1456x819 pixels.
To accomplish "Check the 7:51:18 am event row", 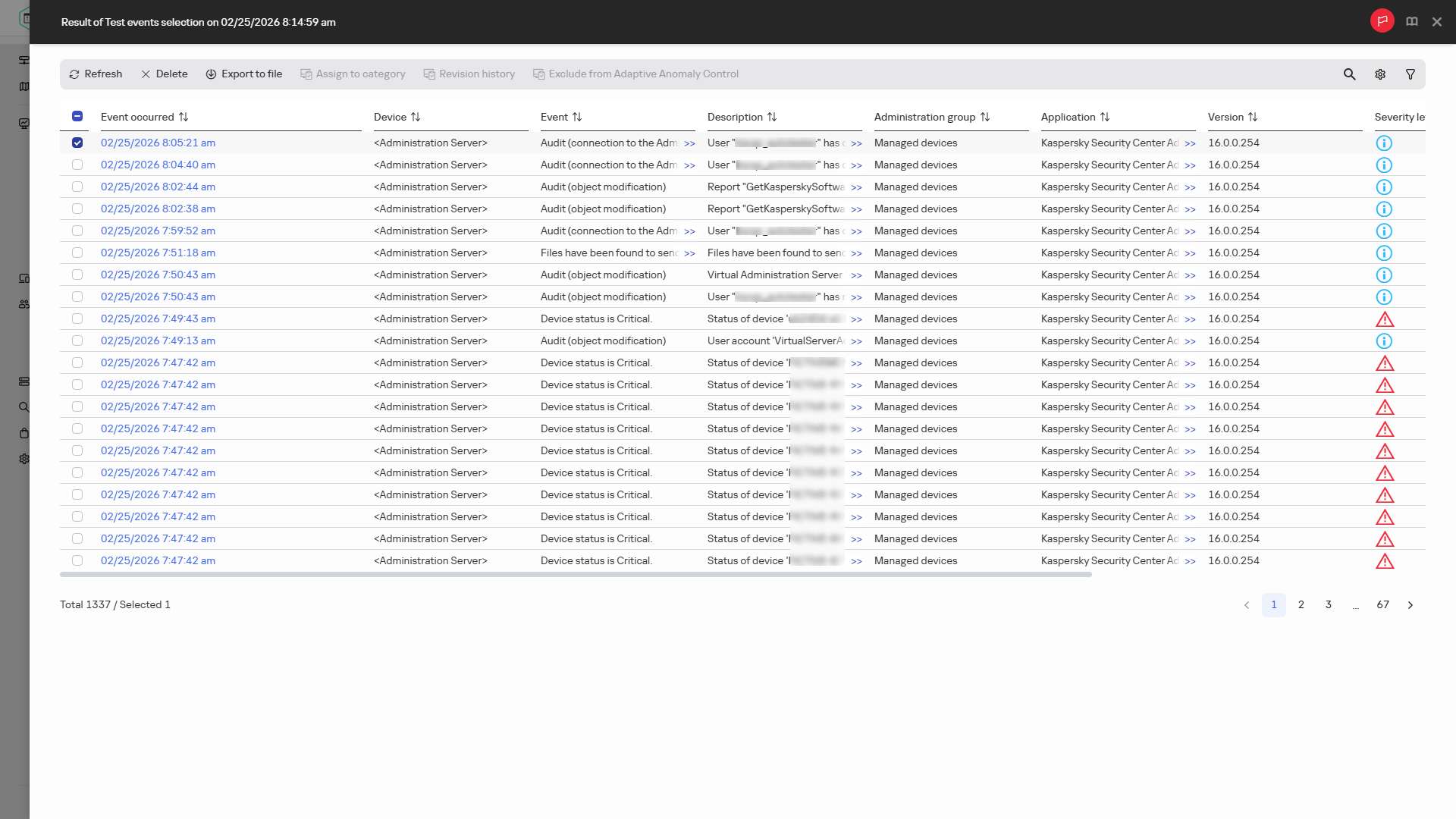I will 77,253.
